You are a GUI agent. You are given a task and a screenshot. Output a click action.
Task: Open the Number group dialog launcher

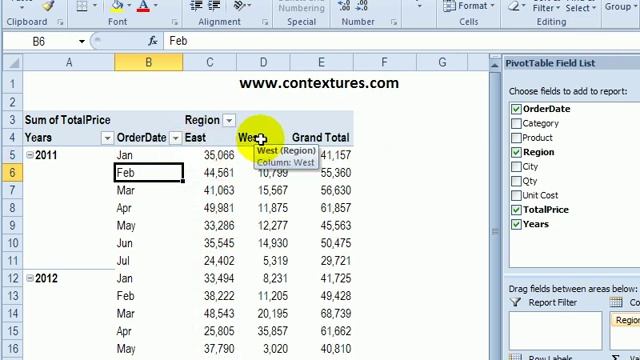(394, 22)
